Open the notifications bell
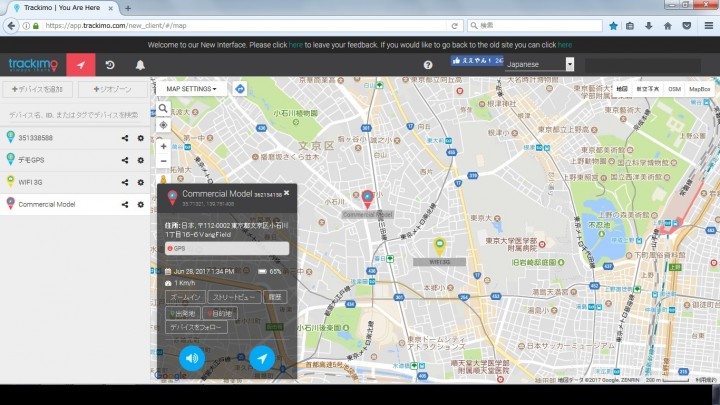720x405 pixels. tap(140, 65)
